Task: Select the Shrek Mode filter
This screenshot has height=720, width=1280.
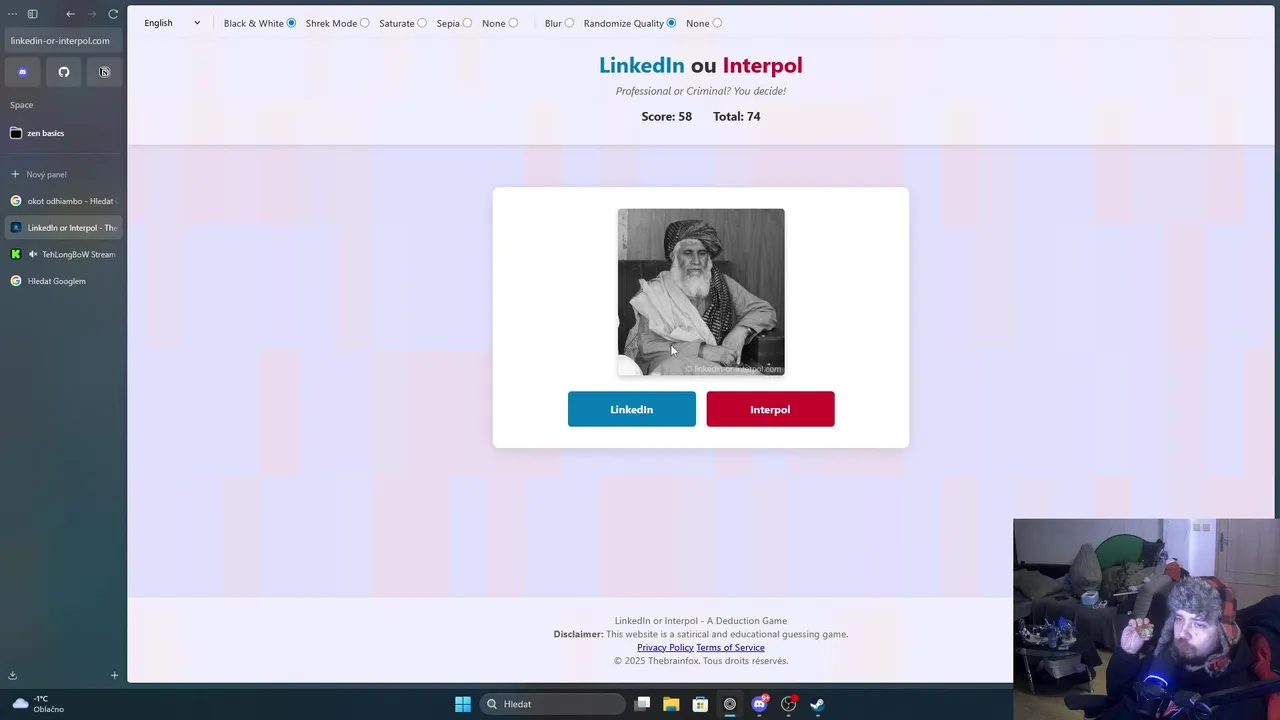Action: click(x=364, y=23)
